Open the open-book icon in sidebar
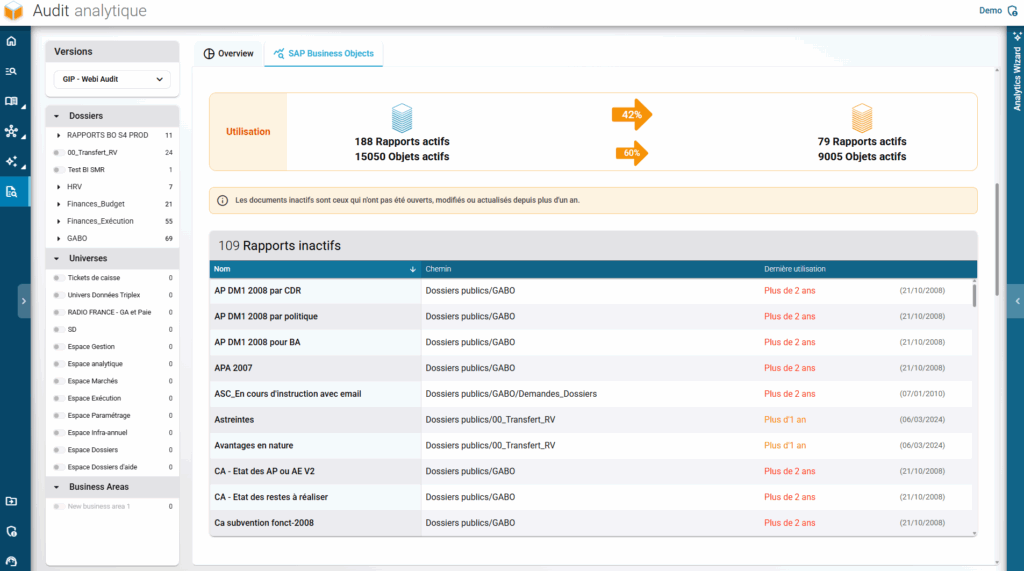Image resolution: width=1024 pixels, height=571 pixels. [11, 101]
